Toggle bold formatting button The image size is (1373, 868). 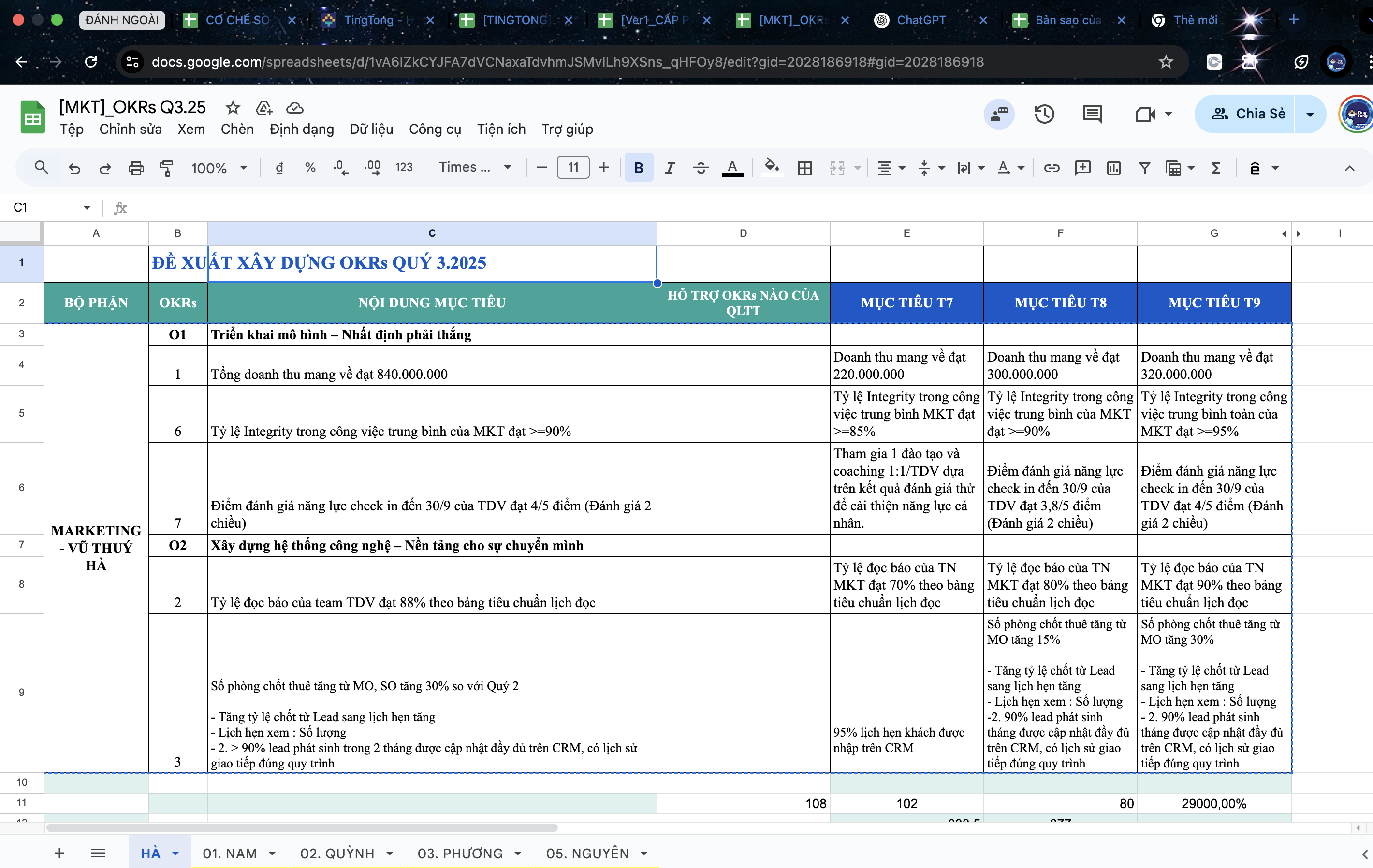pos(638,168)
